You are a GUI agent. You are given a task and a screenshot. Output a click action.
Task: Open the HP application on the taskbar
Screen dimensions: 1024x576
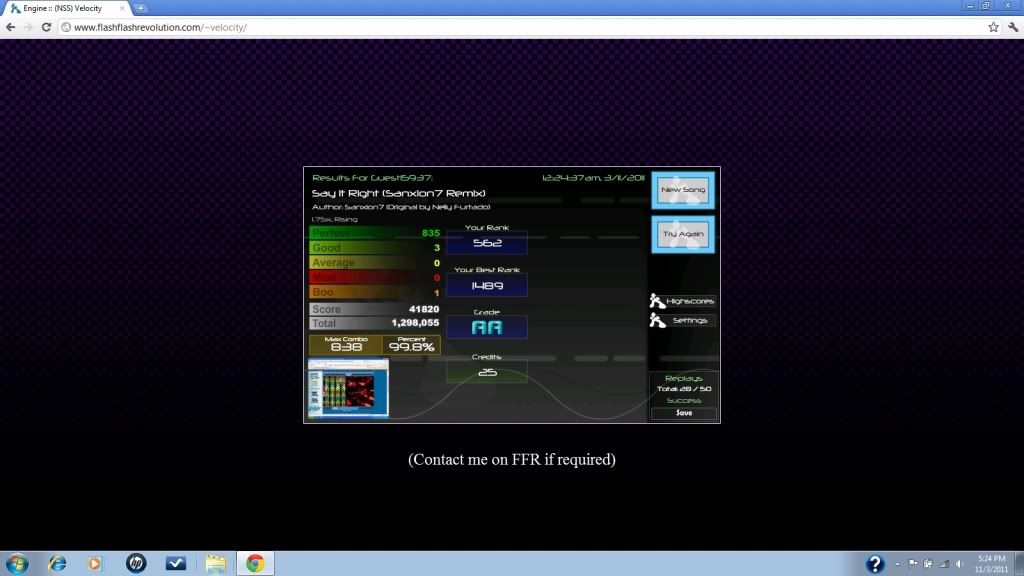[x=136, y=563]
